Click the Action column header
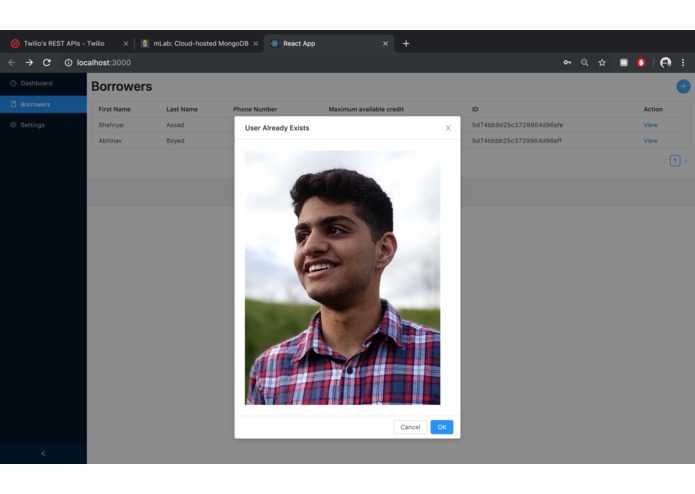Image resolution: width=695 pixels, height=494 pixels. pyautogui.click(x=653, y=109)
